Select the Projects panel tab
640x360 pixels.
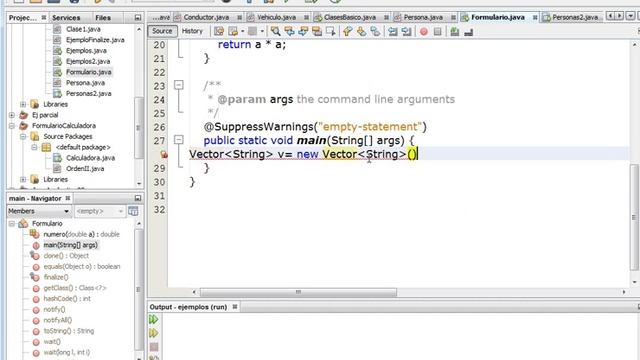(x=22, y=18)
